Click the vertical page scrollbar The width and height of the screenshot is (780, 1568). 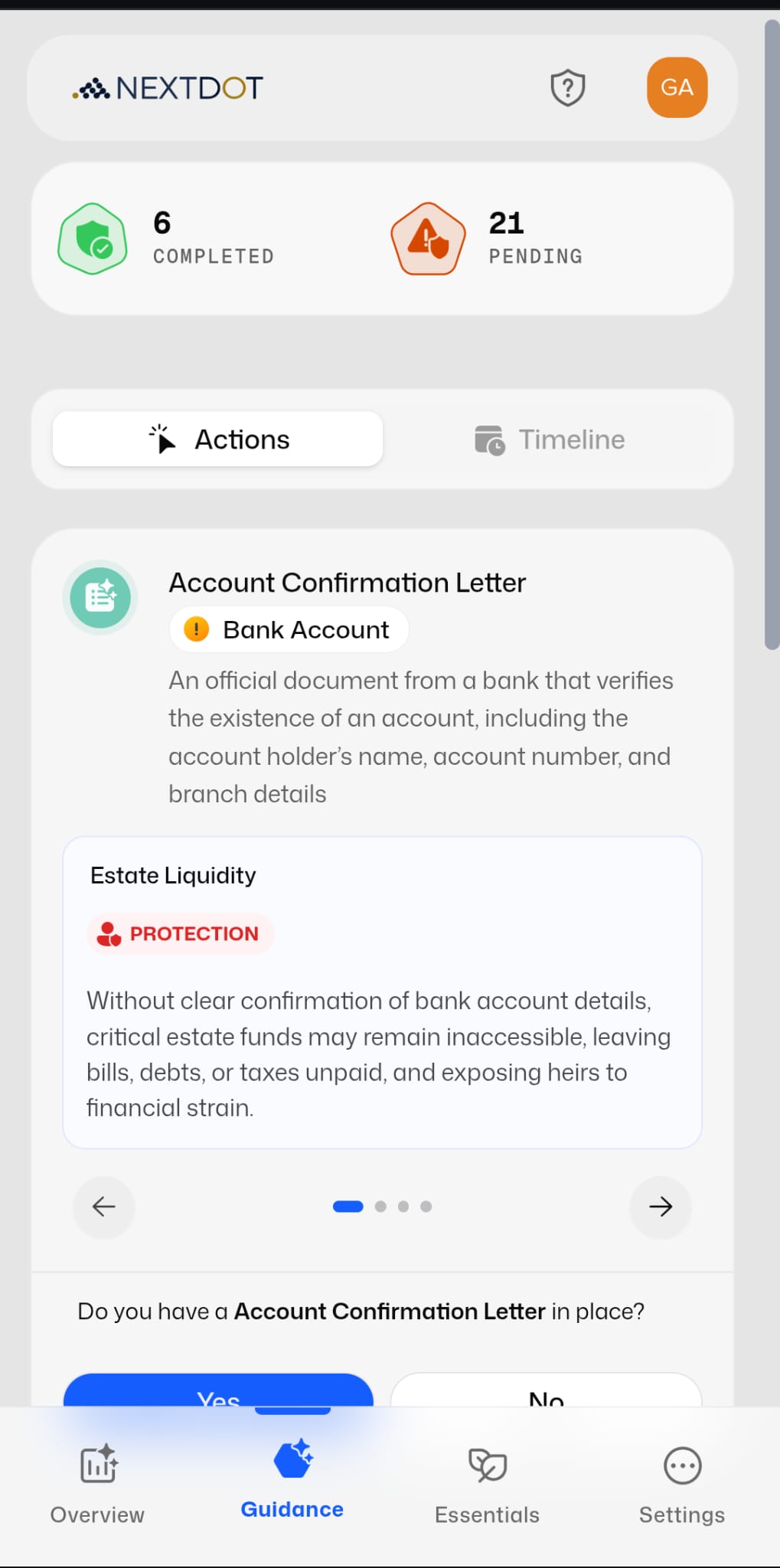(x=771, y=337)
